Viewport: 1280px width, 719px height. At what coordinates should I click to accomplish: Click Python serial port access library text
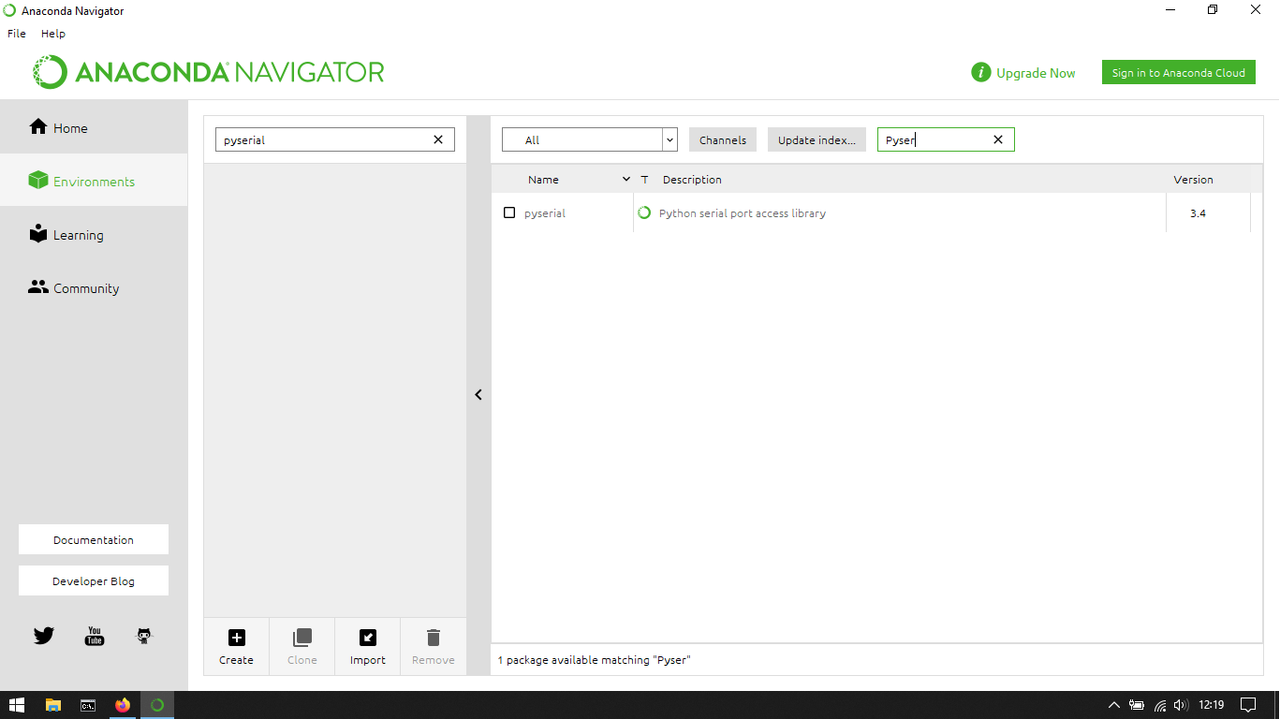coord(742,213)
